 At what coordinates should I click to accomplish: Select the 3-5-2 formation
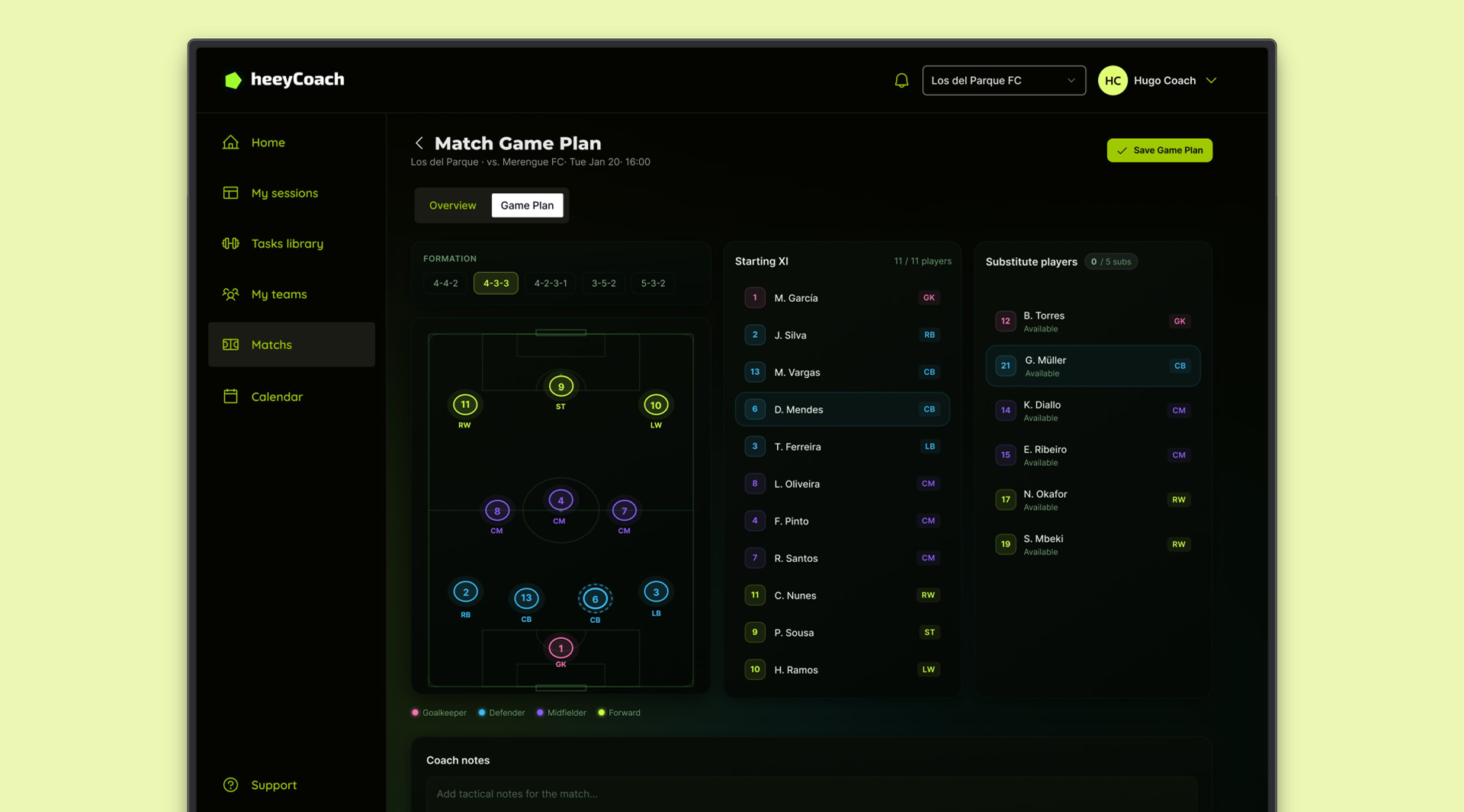[x=603, y=283]
